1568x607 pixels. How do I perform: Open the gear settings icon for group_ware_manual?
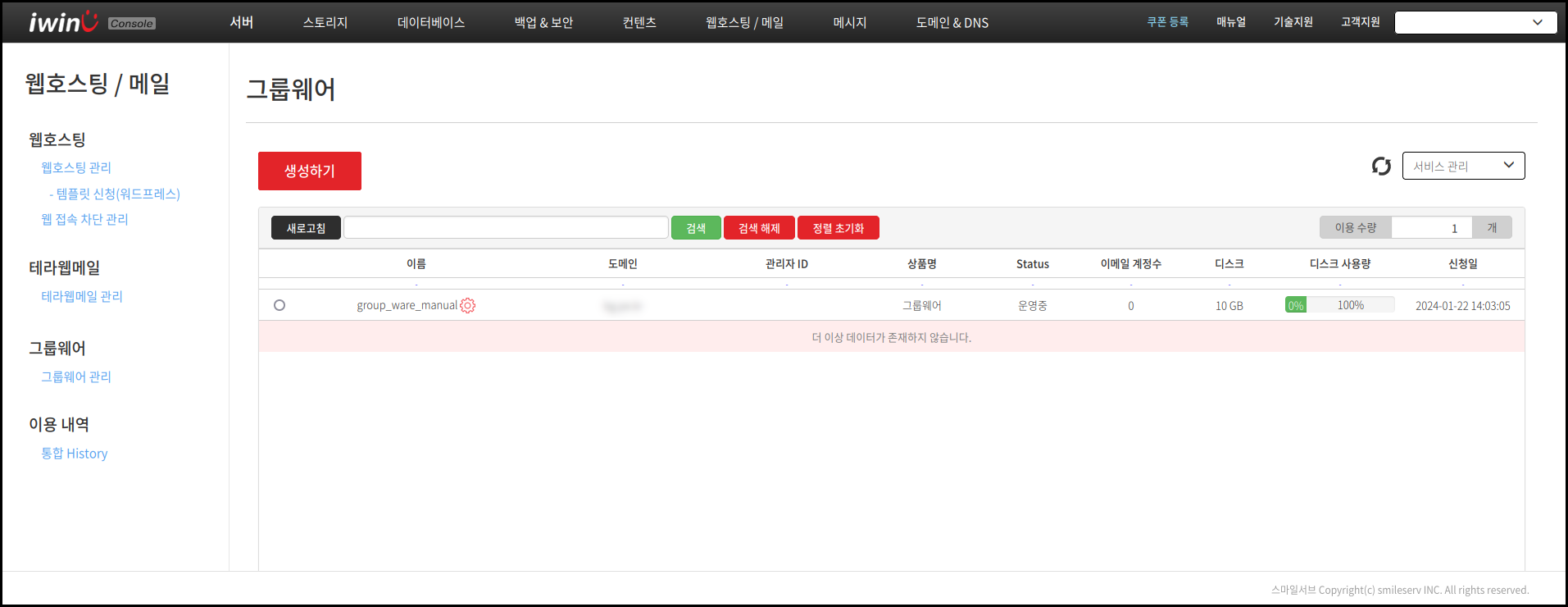click(468, 305)
